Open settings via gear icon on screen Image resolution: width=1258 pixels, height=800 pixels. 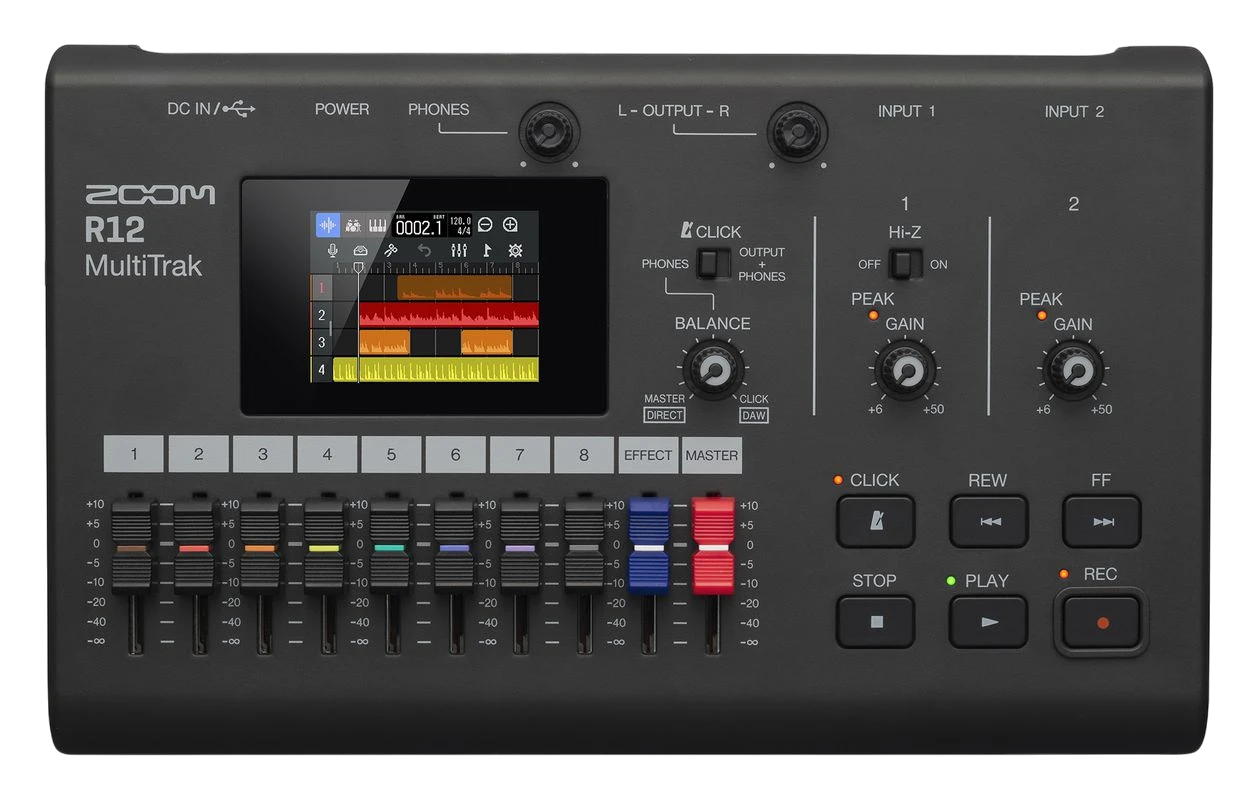[x=516, y=250]
